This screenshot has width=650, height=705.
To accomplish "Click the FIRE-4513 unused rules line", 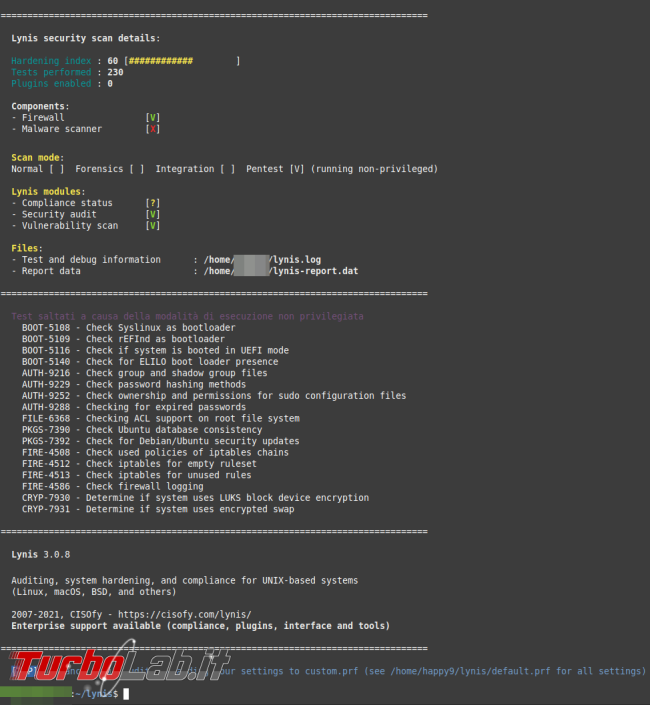I will [x=137, y=475].
